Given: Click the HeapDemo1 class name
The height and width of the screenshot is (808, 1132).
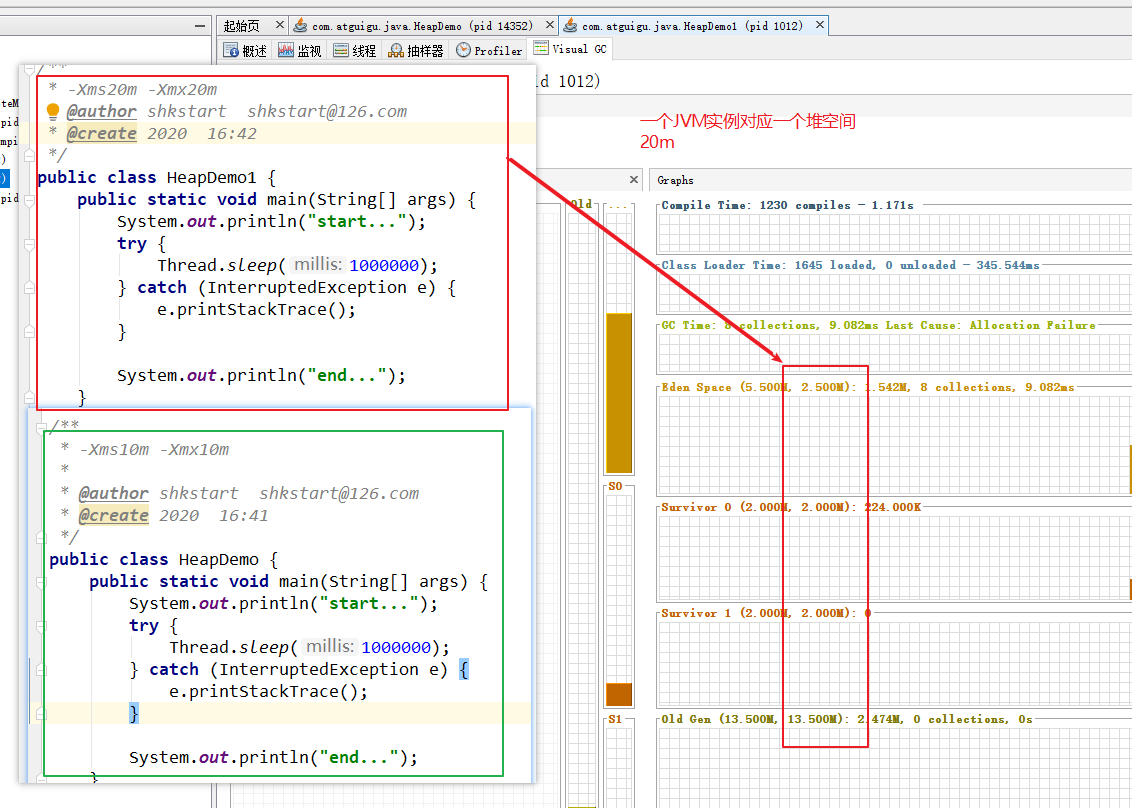Looking at the screenshot, I should tap(212, 178).
